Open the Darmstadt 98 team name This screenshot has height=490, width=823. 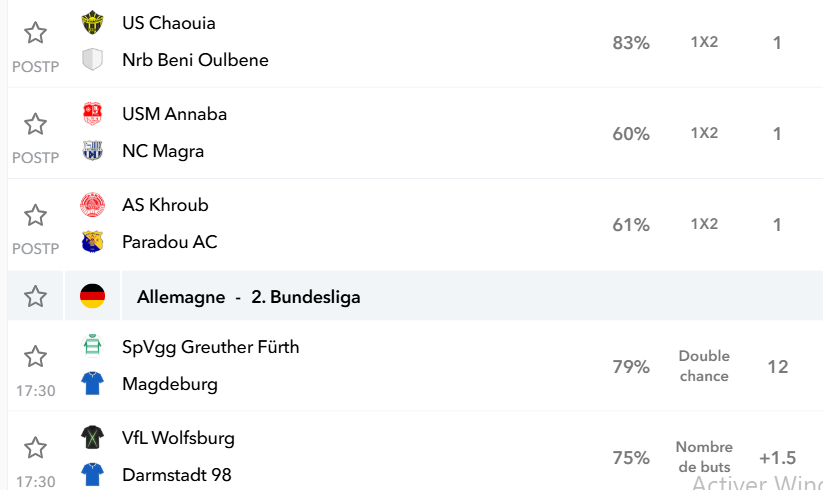(176, 475)
